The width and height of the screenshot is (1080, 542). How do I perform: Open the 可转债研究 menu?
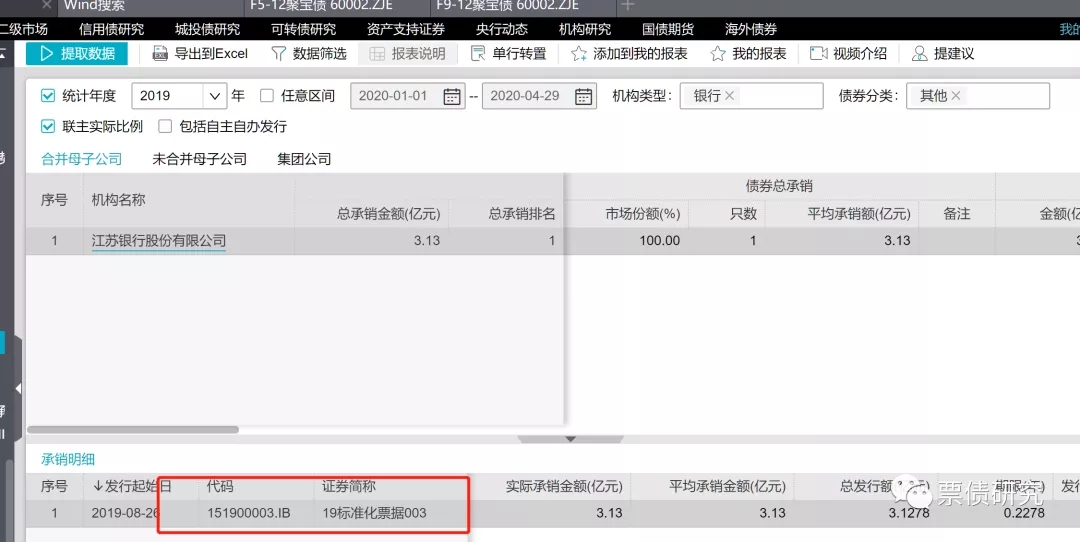click(x=304, y=29)
